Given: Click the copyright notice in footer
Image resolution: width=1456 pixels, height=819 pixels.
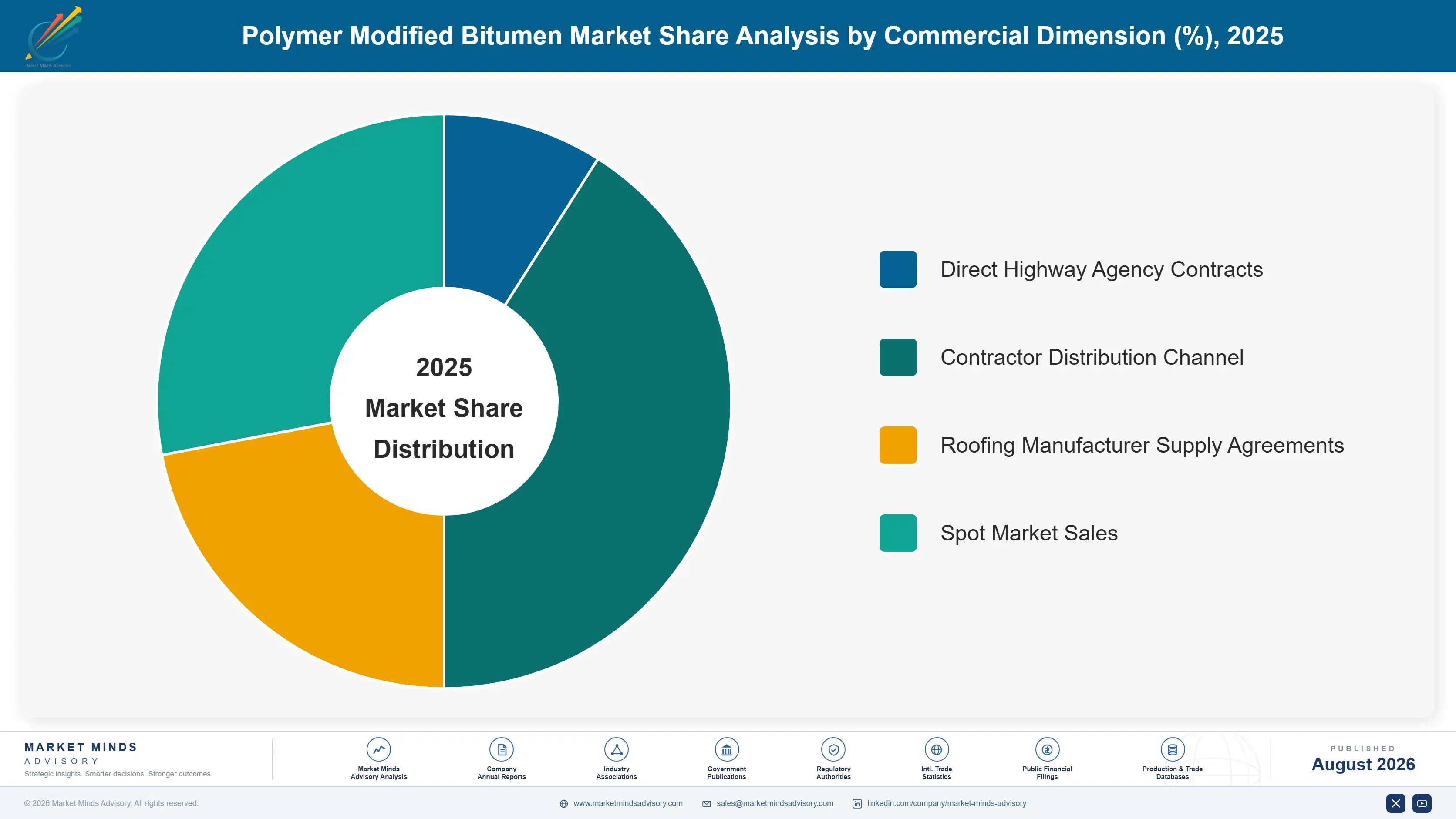Looking at the screenshot, I should click(x=111, y=803).
